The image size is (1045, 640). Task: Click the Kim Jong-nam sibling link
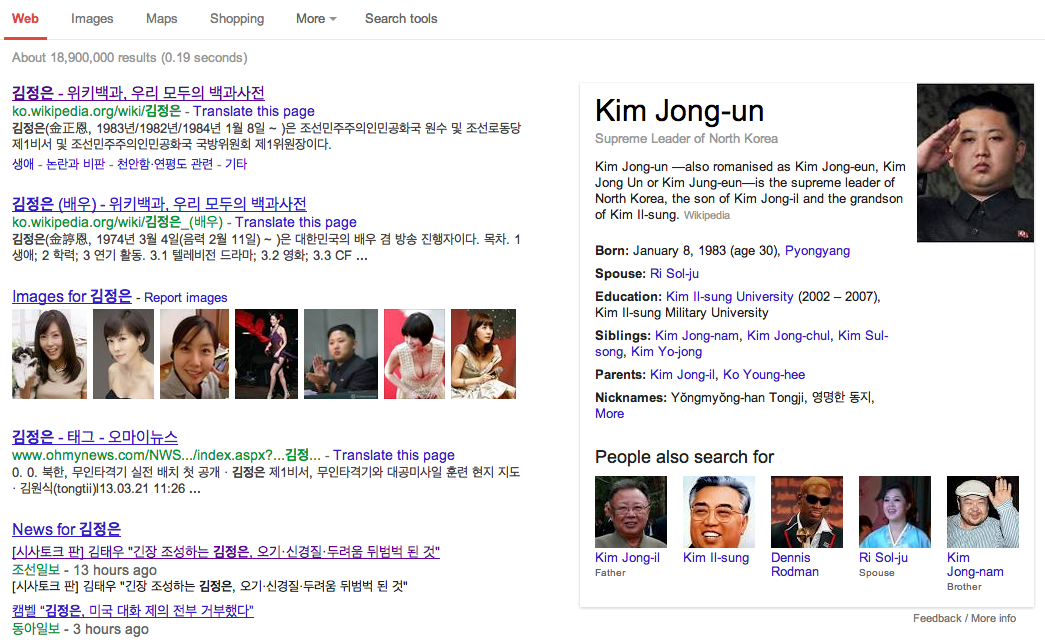click(697, 335)
